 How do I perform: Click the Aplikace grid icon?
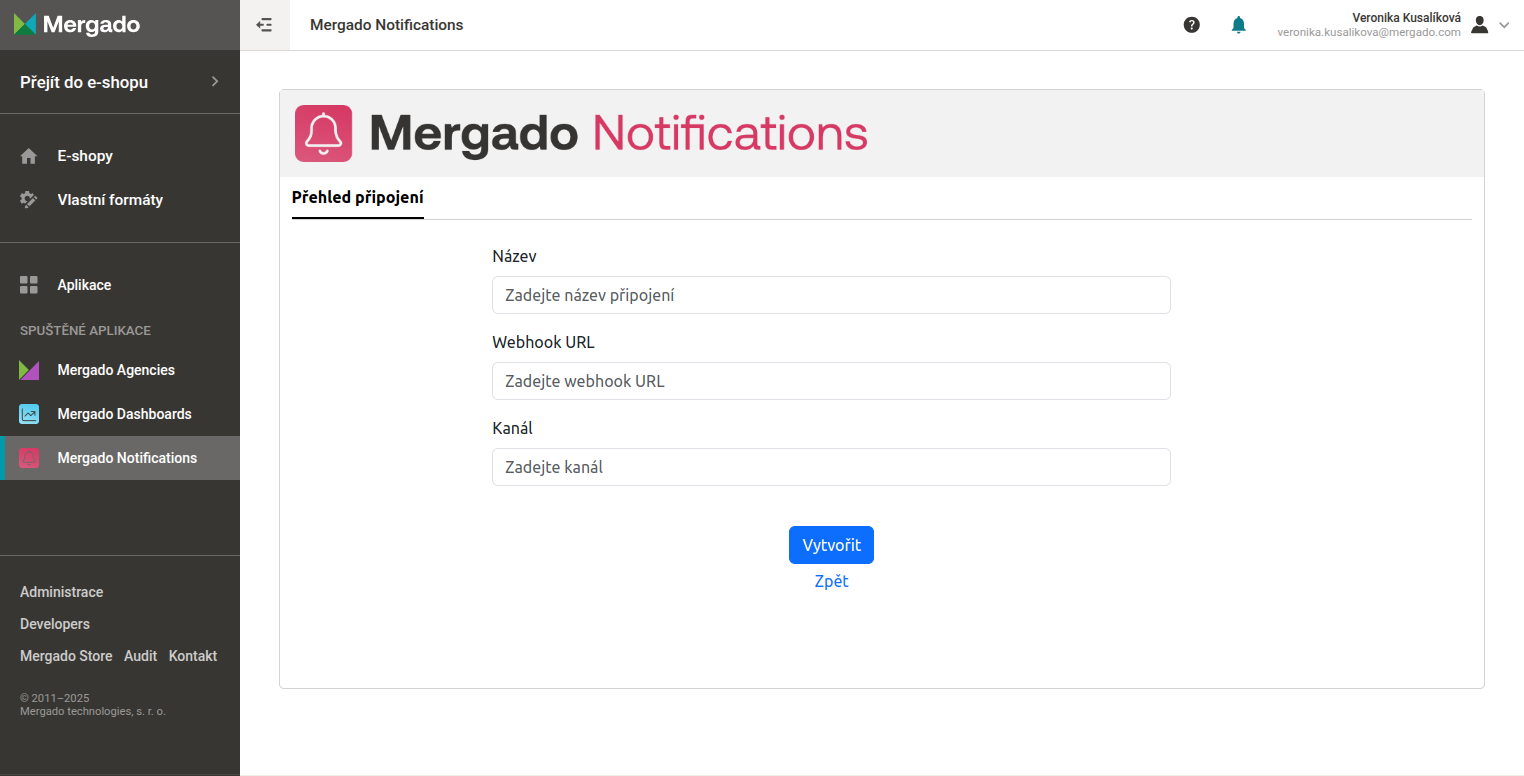(29, 285)
